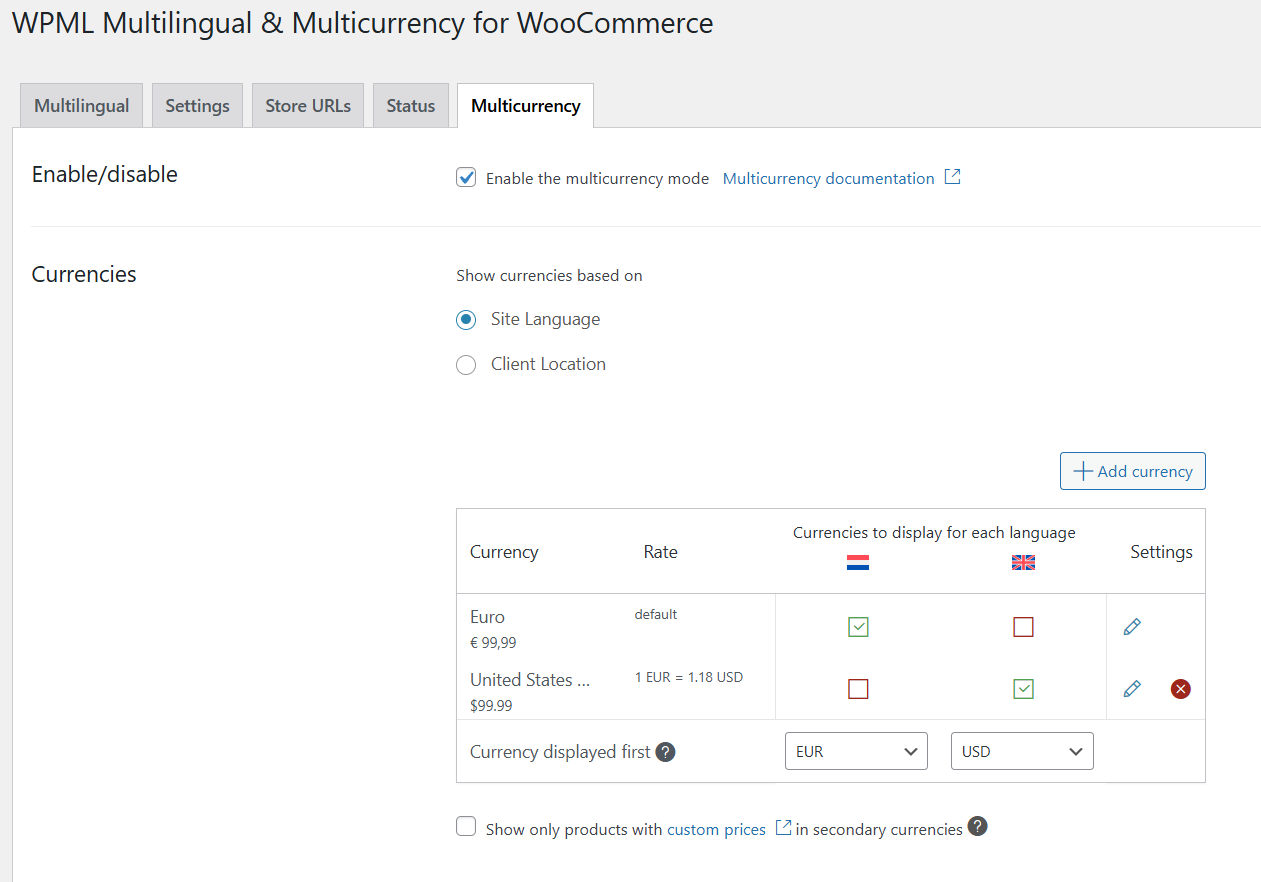The image size is (1261, 882).
Task: Open the EUR currency displayed first dropdown
Action: pos(856,752)
